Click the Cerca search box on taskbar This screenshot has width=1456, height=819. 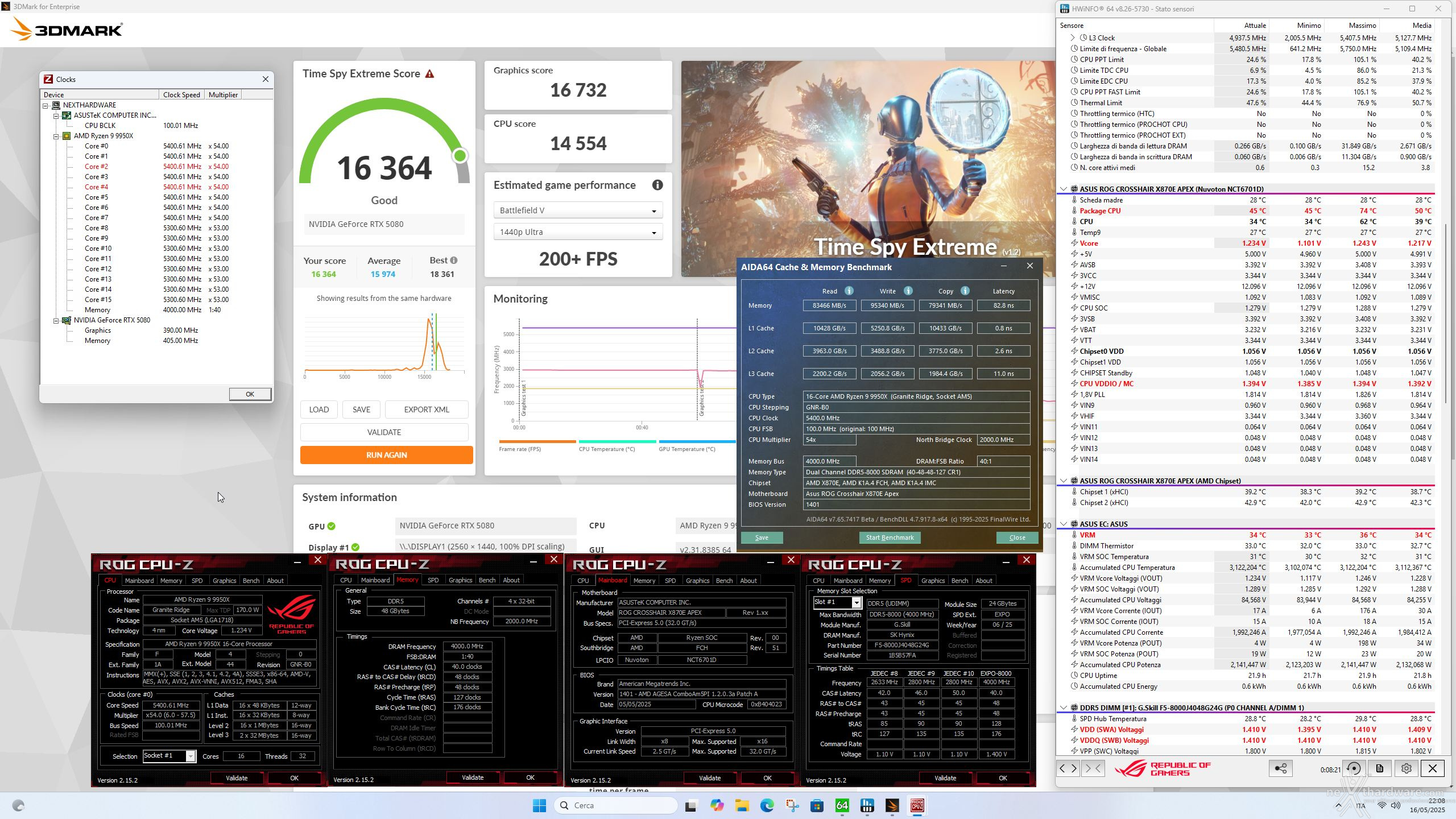[616, 805]
